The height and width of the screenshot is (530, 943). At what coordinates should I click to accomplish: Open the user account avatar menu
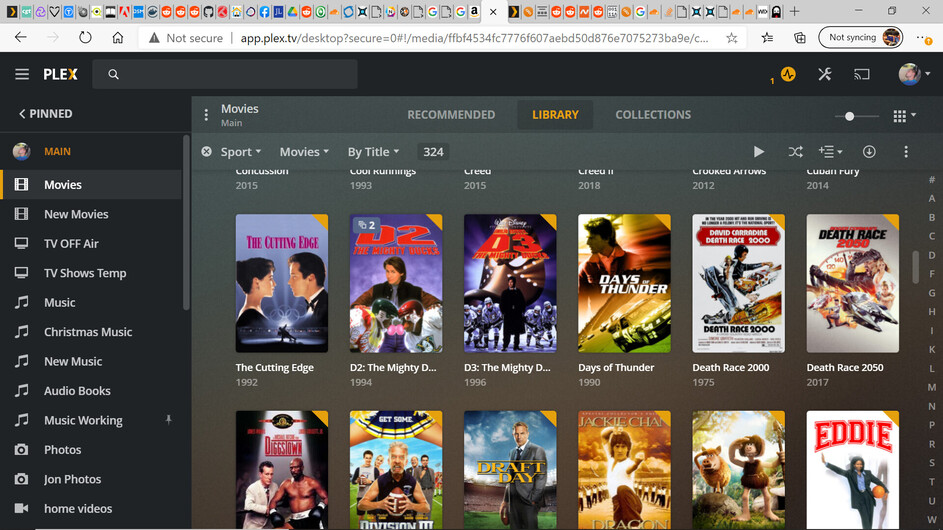[x=914, y=74]
